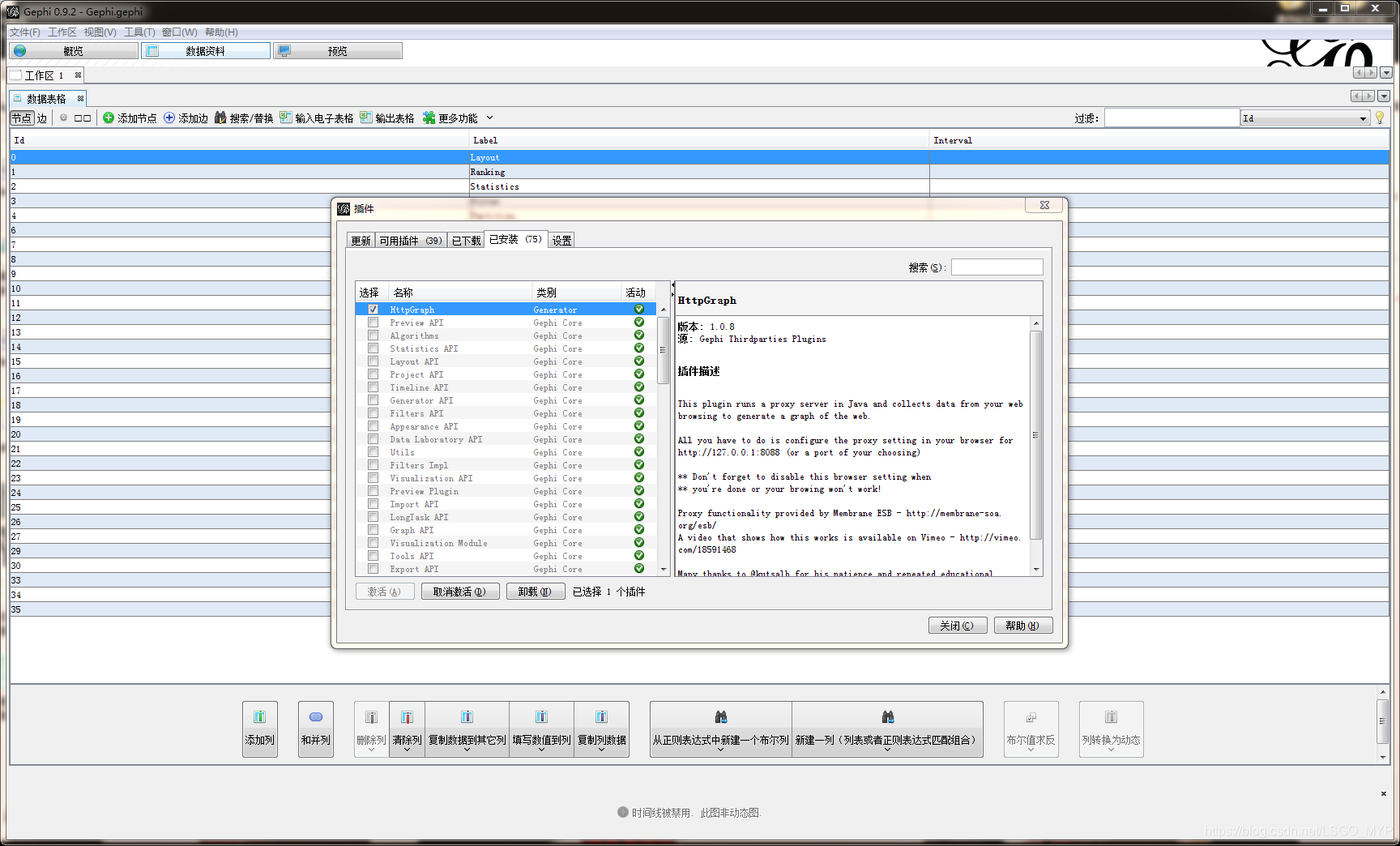Click 删除列 delete column button
The image size is (1400, 846).
(x=371, y=729)
